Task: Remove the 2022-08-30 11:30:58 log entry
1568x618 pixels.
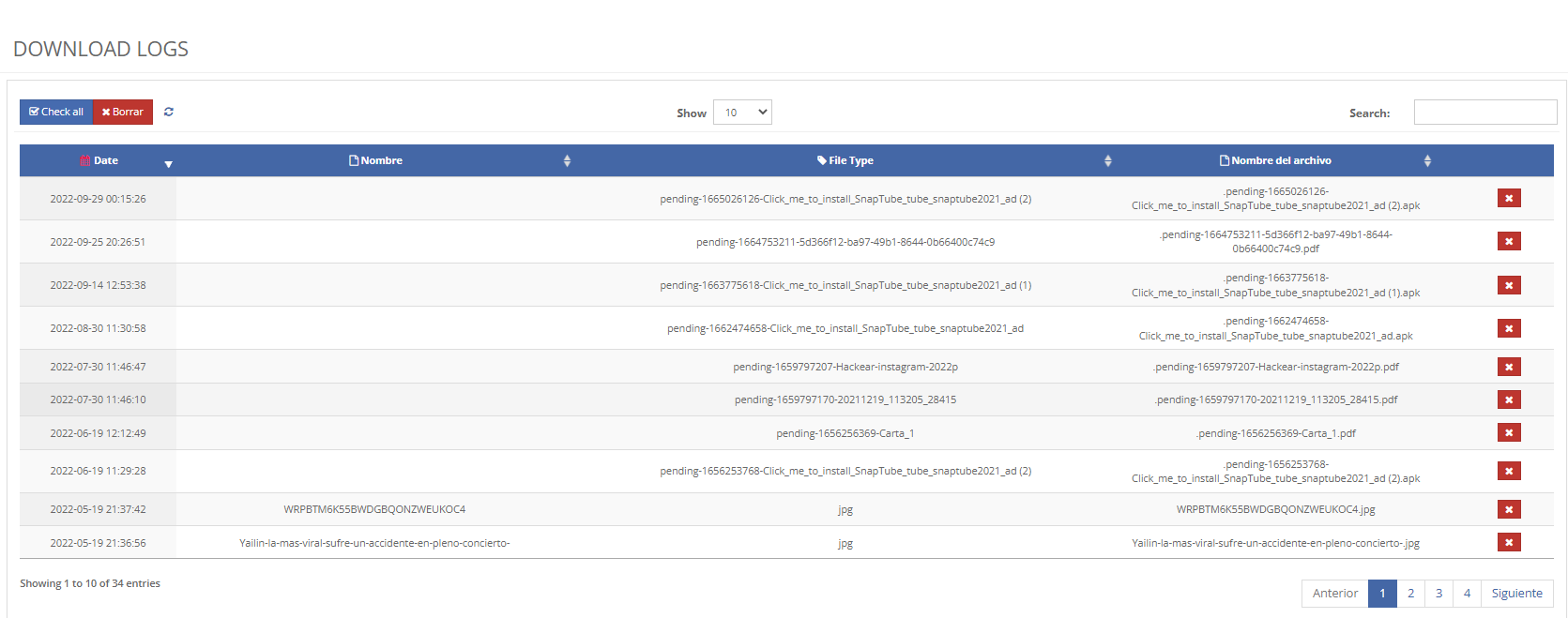Action: [1509, 328]
